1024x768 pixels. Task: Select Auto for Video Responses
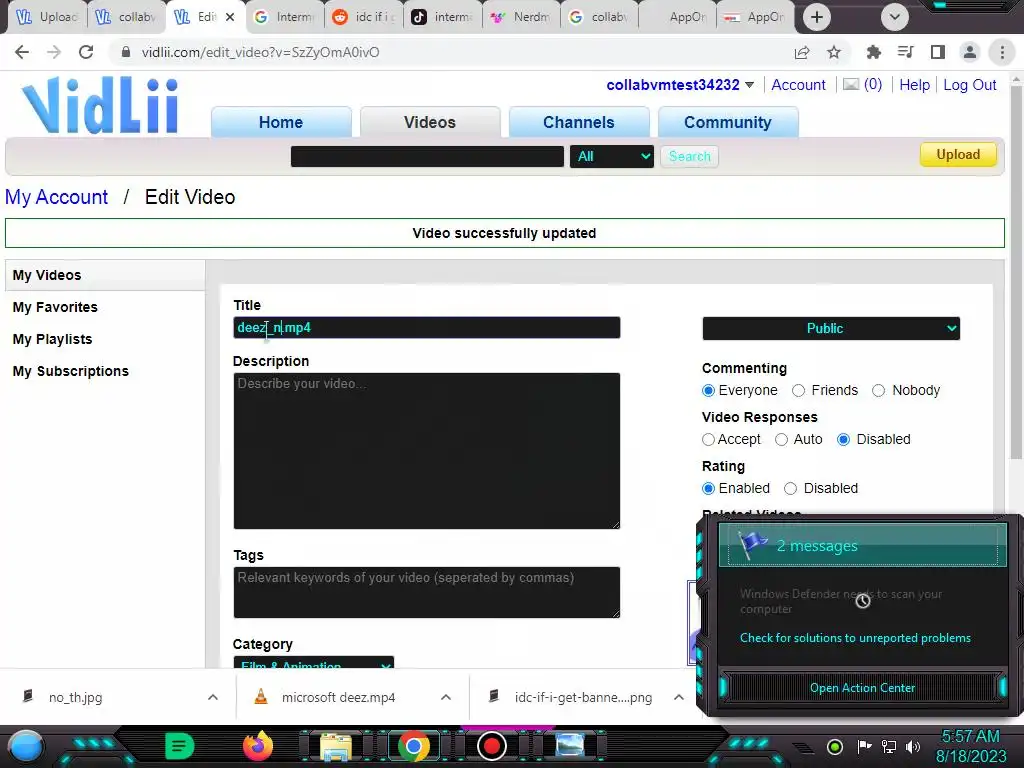[781, 440]
